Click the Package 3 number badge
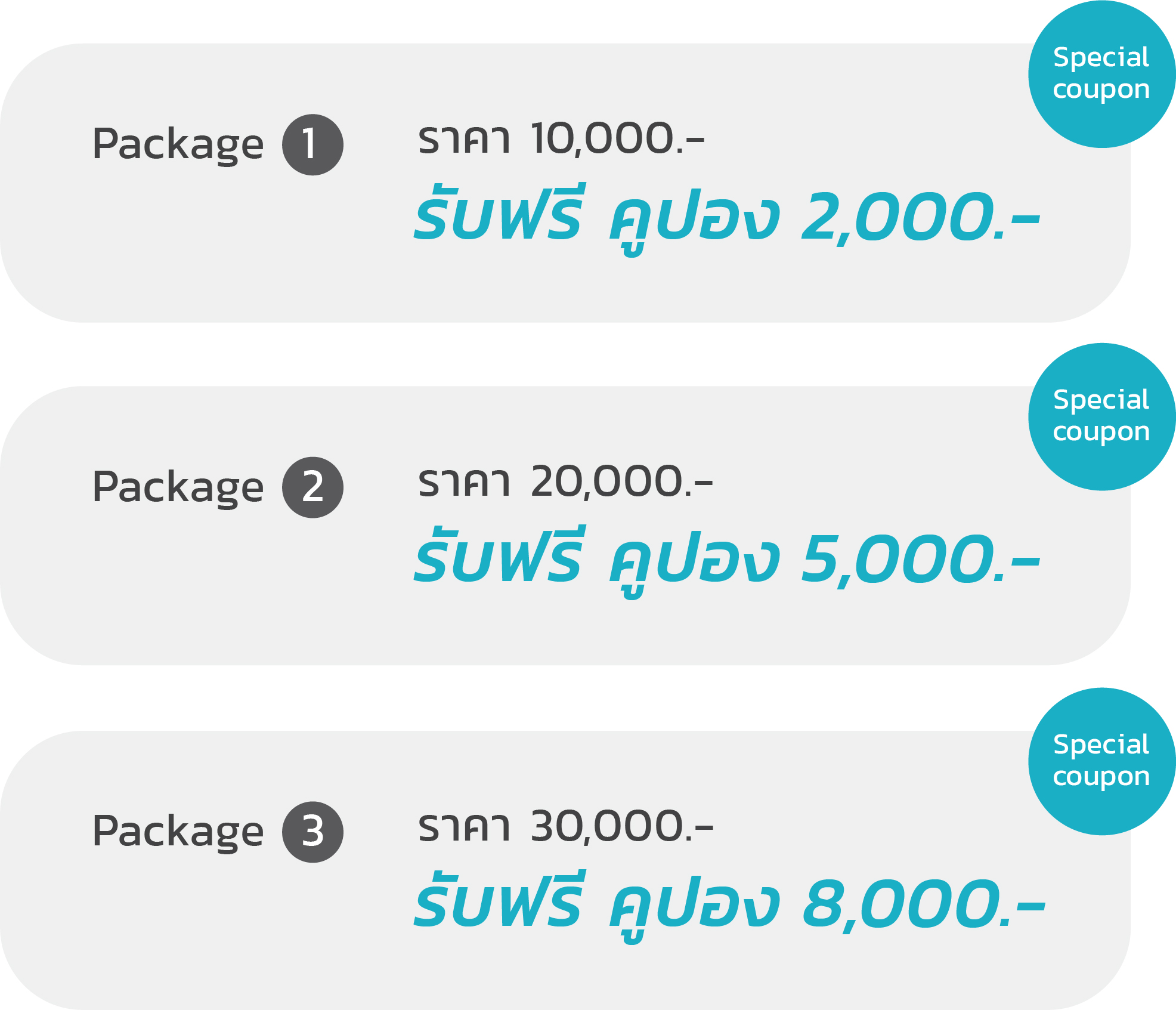Screen dimensions: 1176x1010 coord(312,832)
